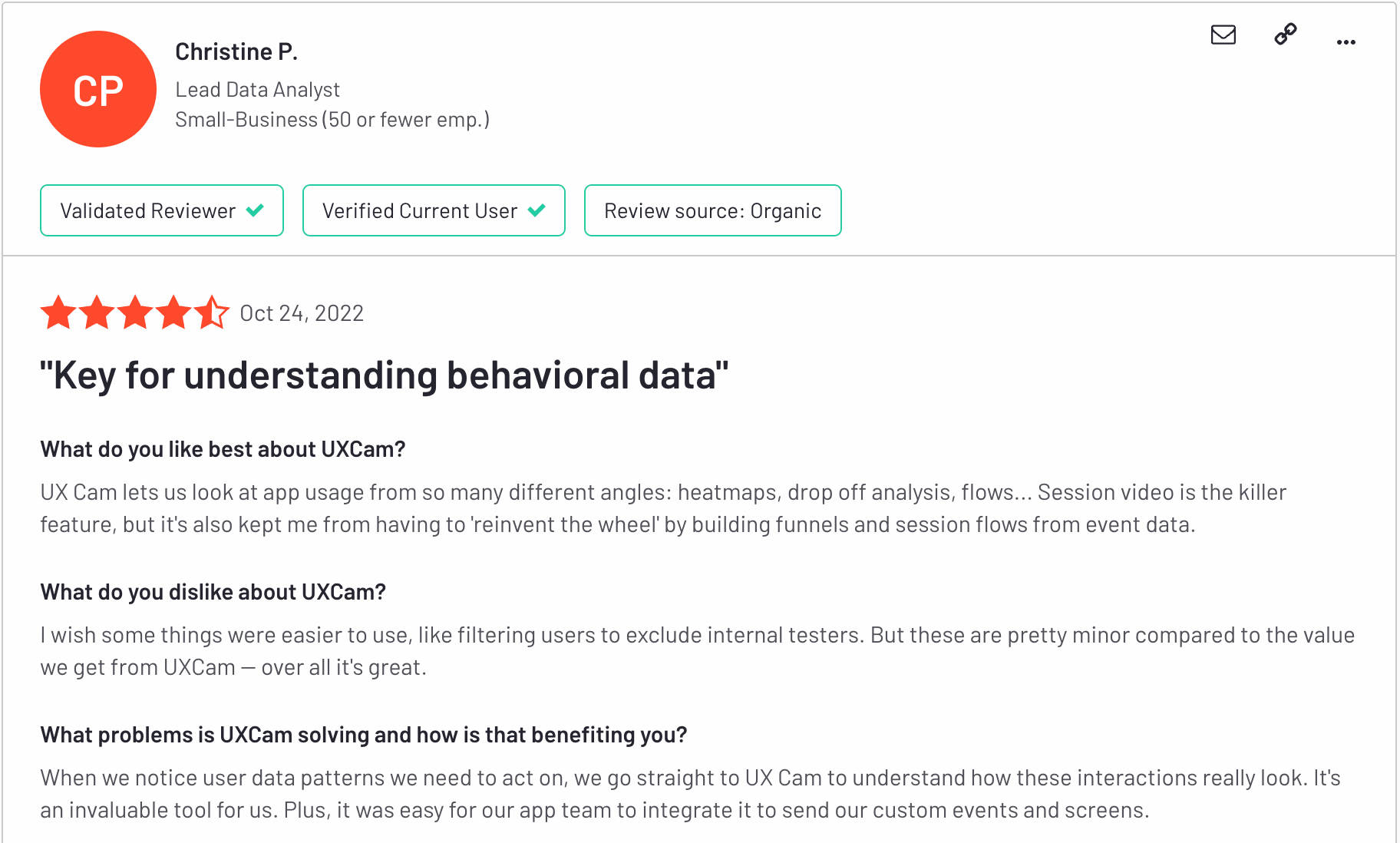Screen dimensions: 1400x843
Task: Click the review date Oct 24, 2022
Action: (302, 313)
